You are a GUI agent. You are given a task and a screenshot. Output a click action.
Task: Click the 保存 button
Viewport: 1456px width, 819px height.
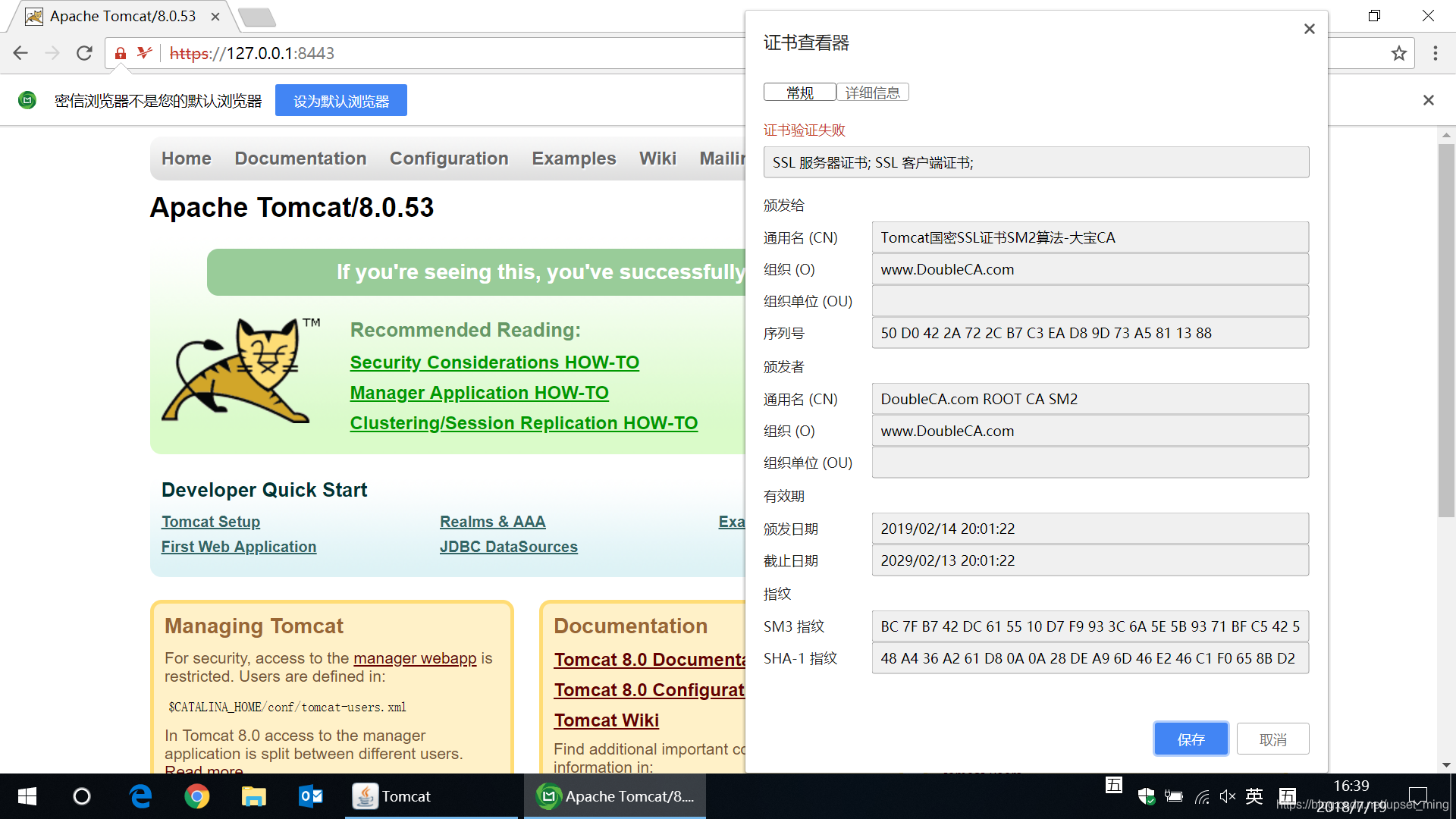coord(1191,739)
